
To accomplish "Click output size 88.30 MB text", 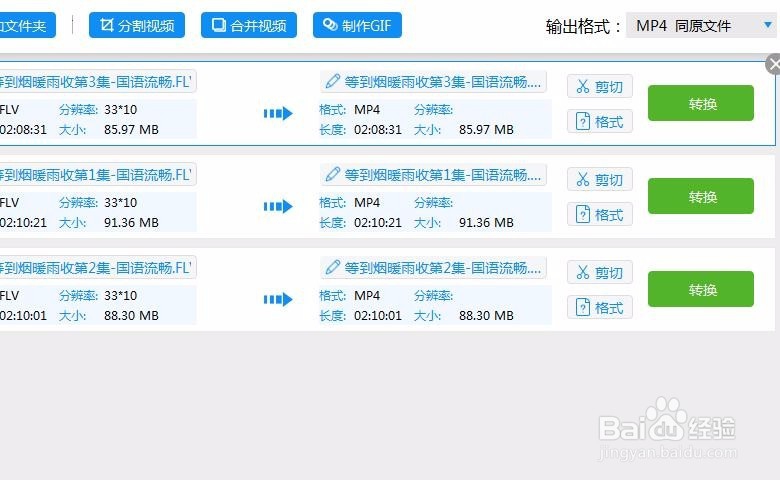I will [x=486, y=316].
